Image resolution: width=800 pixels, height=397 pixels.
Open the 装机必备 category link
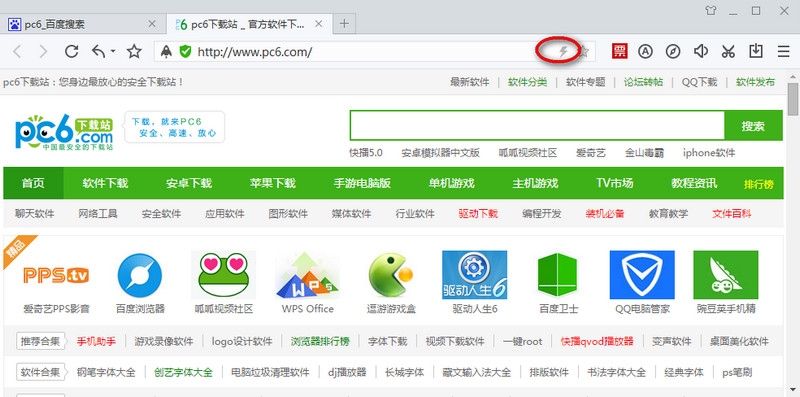[605, 214]
